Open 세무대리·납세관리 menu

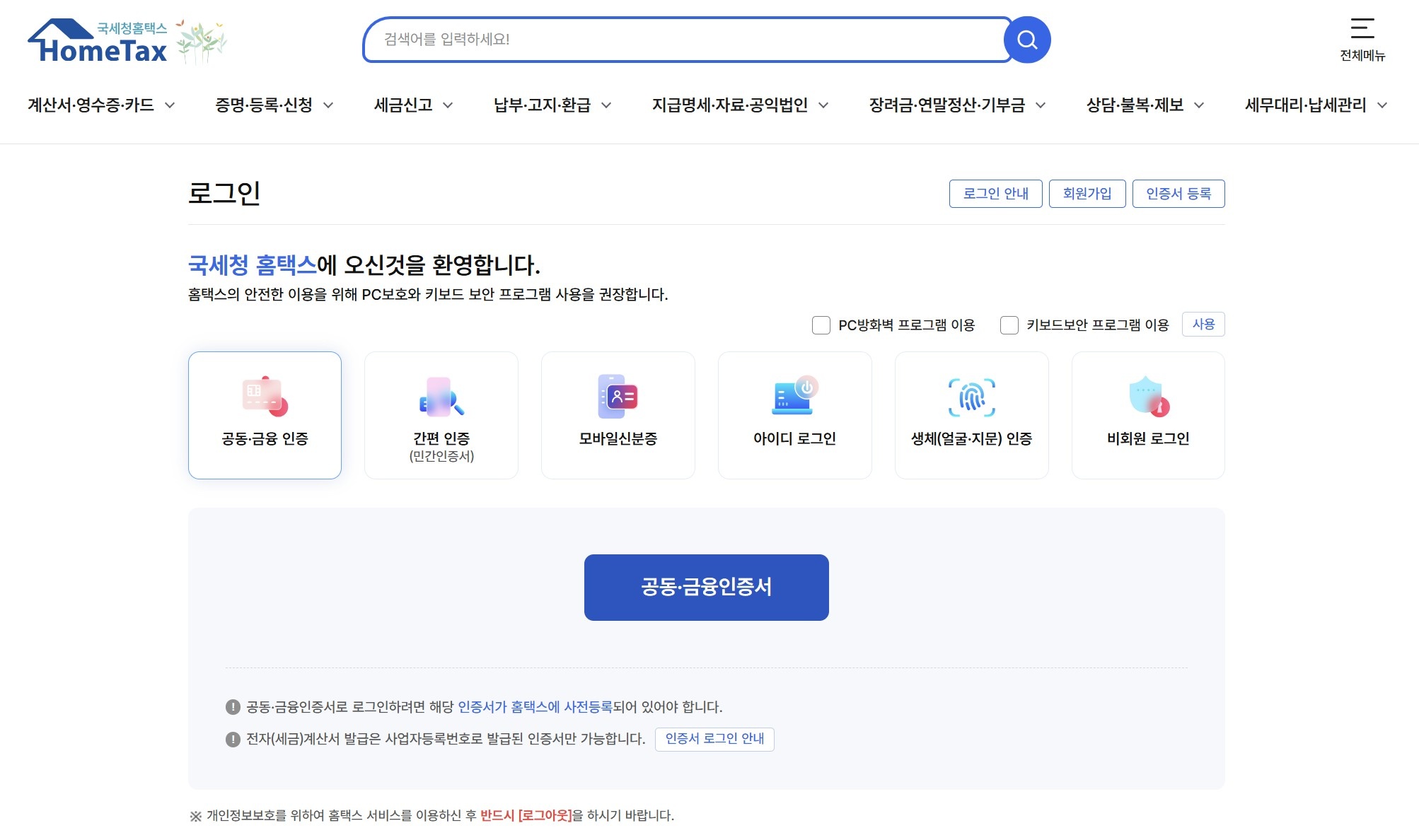tap(1306, 105)
